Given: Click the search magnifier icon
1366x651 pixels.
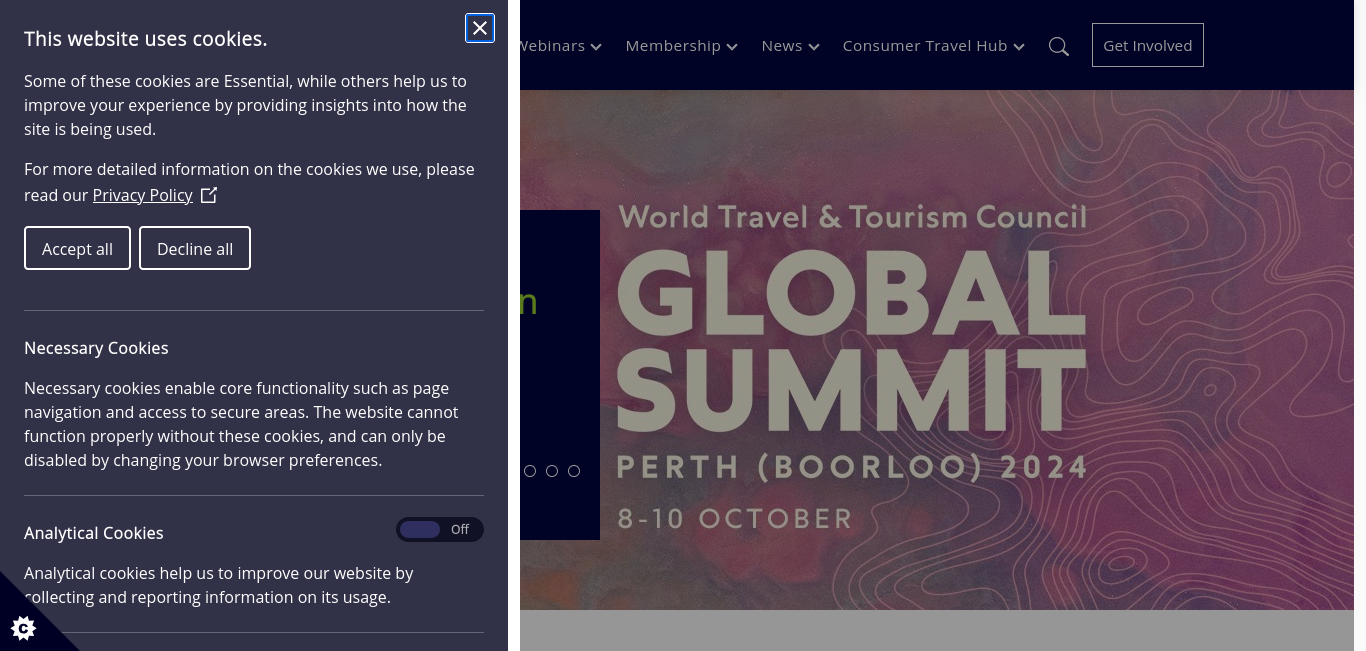Looking at the screenshot, I should pyautogui.click(x=1059, y=46).
